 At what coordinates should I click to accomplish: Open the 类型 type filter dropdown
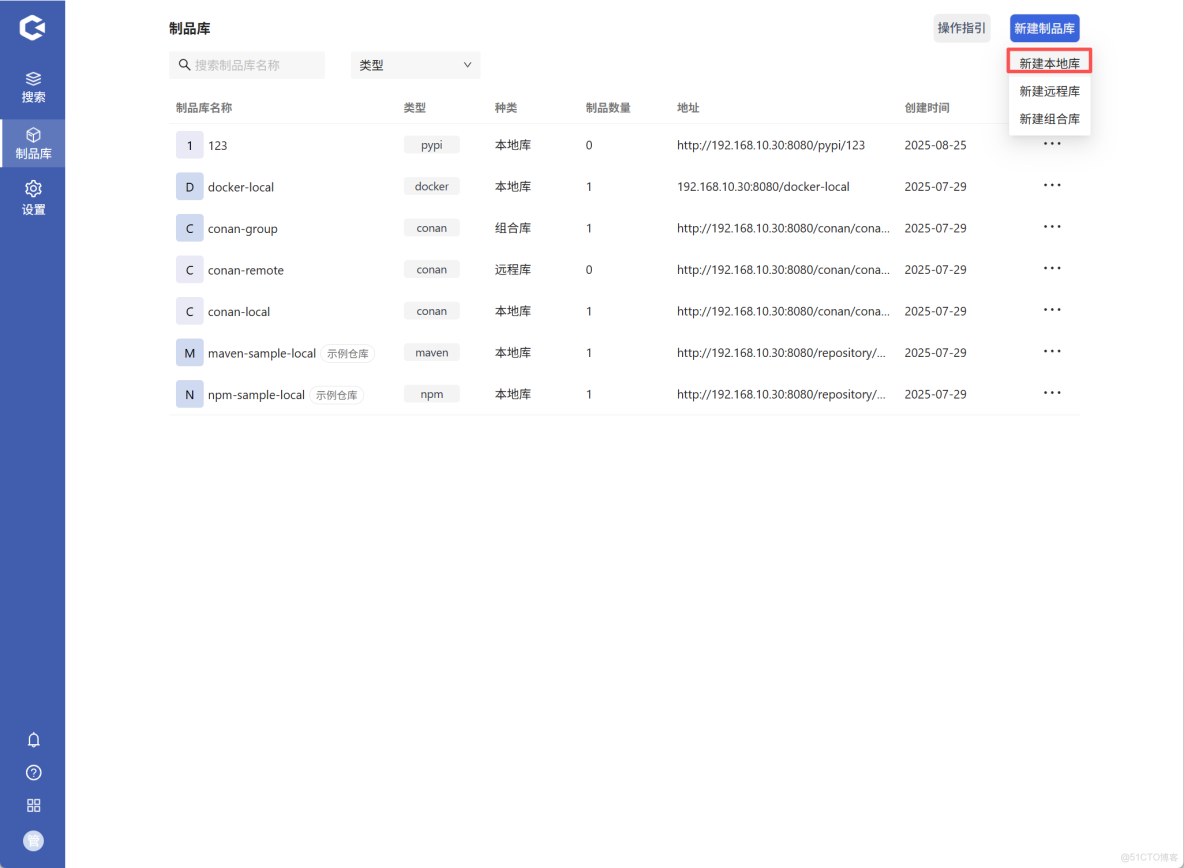coord(415,64)
